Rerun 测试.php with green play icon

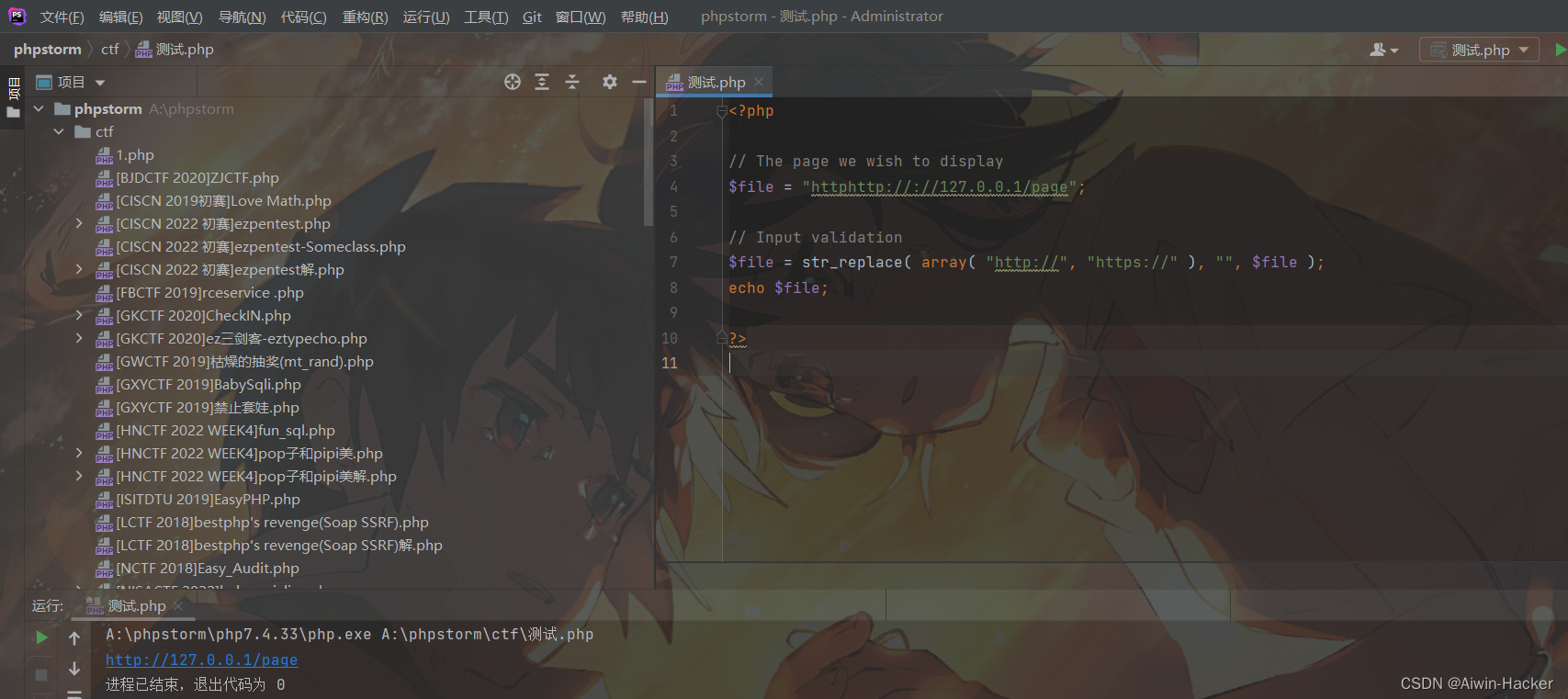[41, 637]
